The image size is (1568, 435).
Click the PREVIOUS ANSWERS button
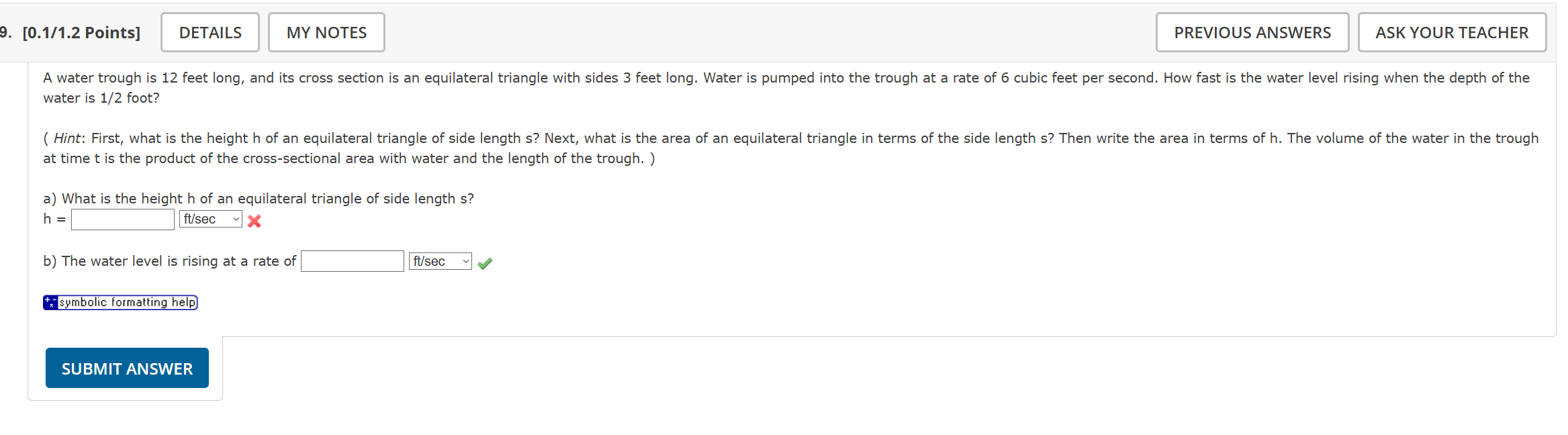[x=1252, y=32]
